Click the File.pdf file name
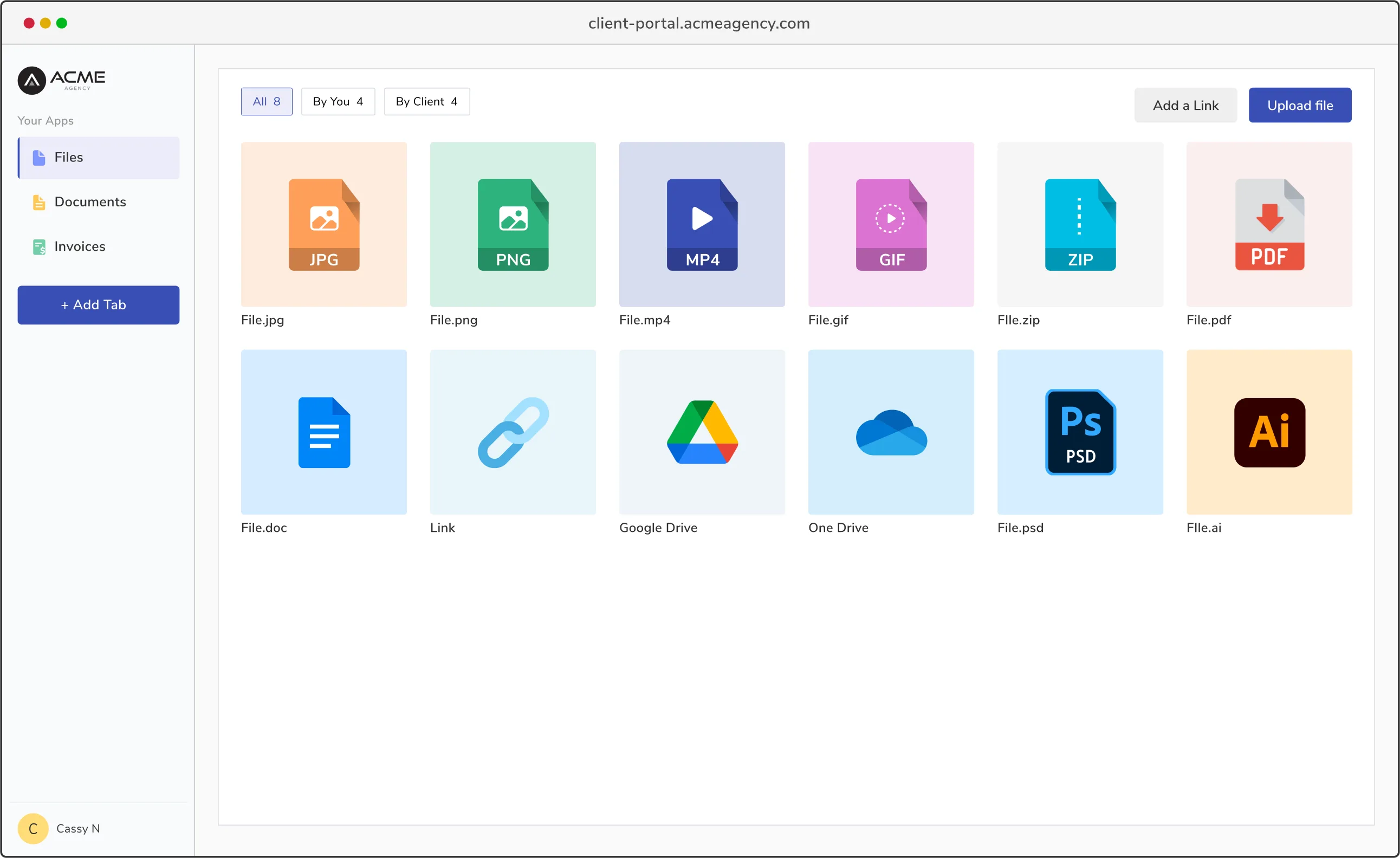 pyautogui.click(x=1209, y=320)
